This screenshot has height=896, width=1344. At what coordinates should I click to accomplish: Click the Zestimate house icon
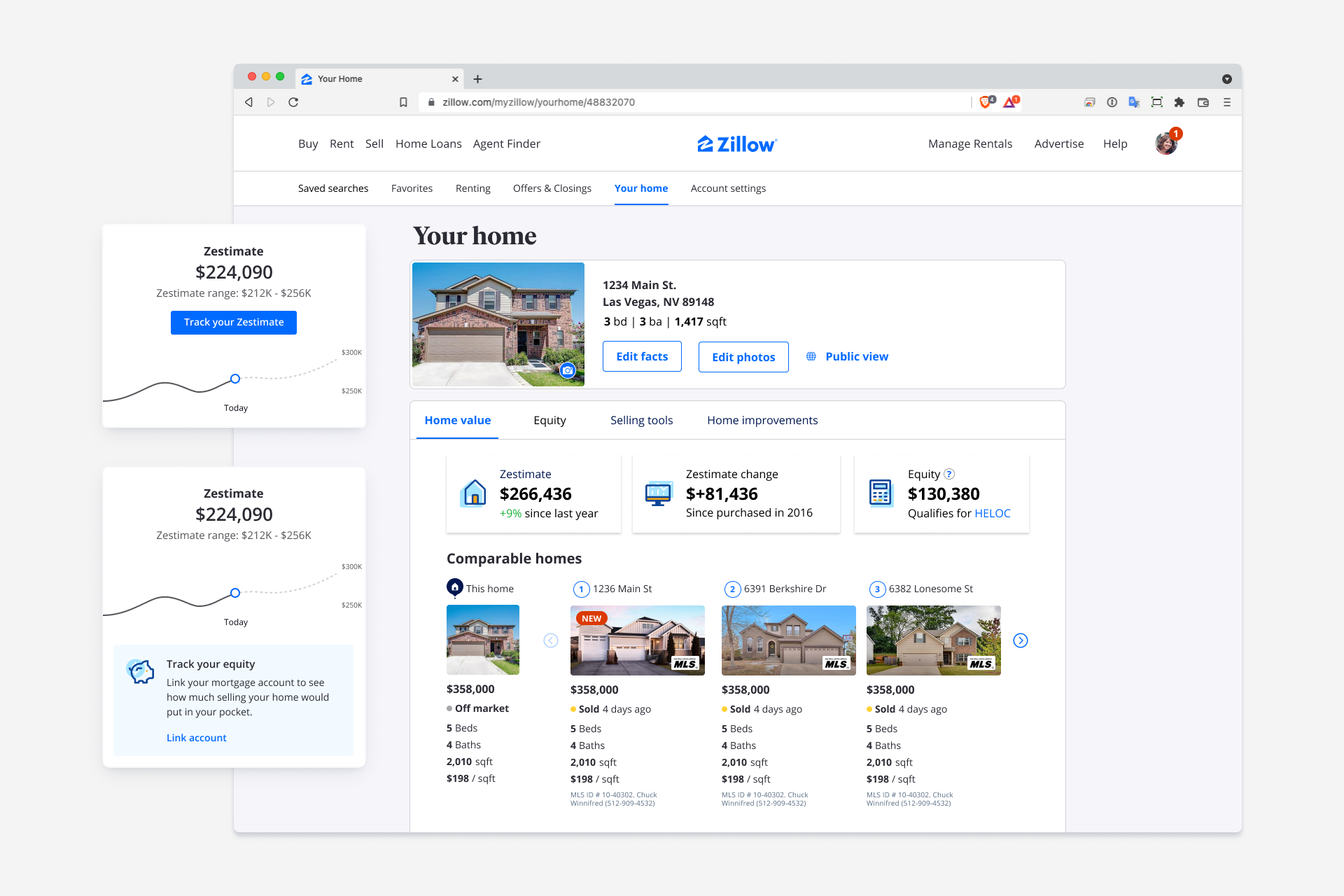tap(474, 493)
